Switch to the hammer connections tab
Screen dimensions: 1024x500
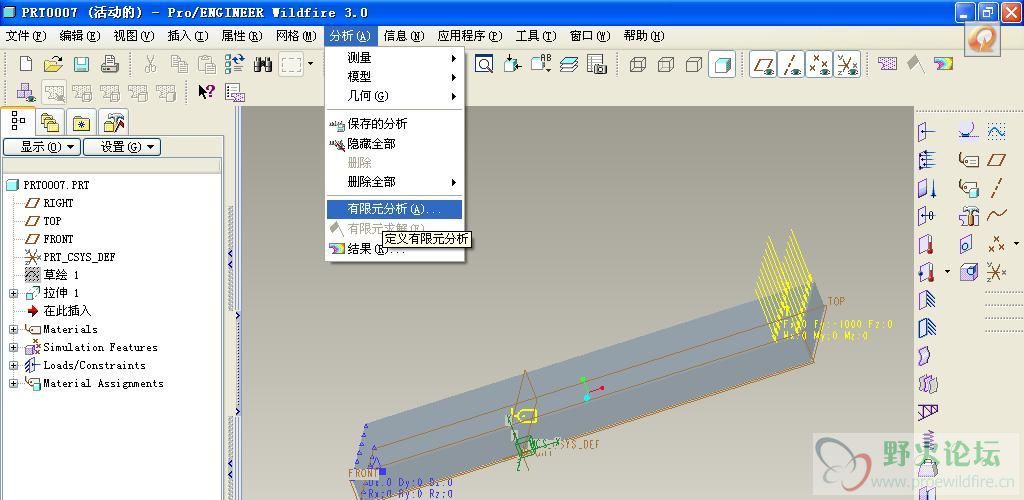tap(113, 122)
